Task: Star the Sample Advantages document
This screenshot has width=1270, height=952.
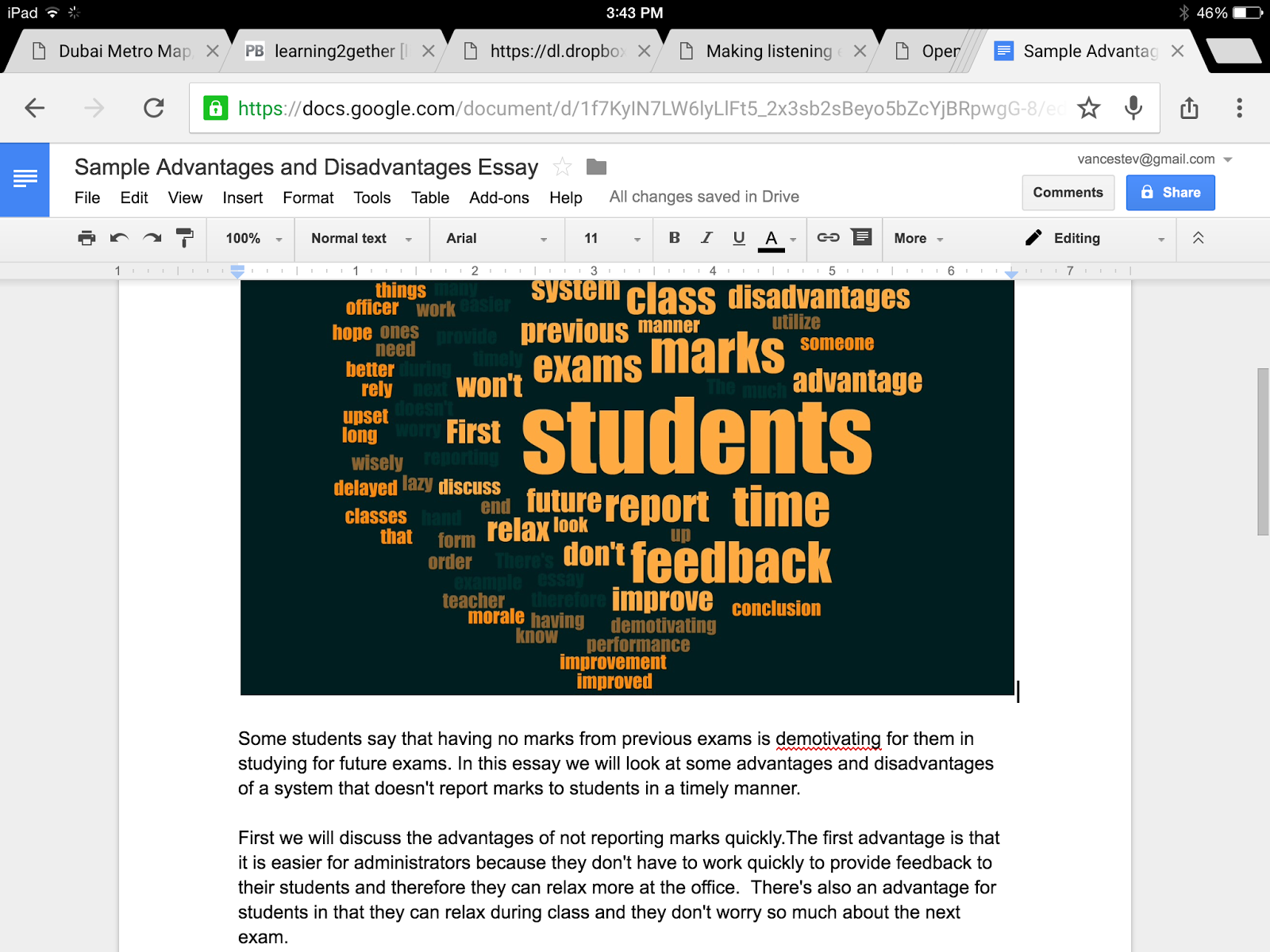Action: [x=562, y=167]
